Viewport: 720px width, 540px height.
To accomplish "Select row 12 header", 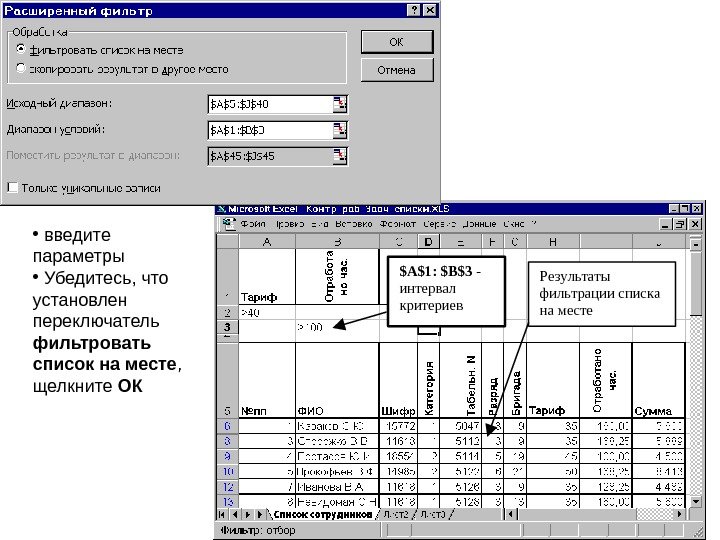I will tap(227, 487).
